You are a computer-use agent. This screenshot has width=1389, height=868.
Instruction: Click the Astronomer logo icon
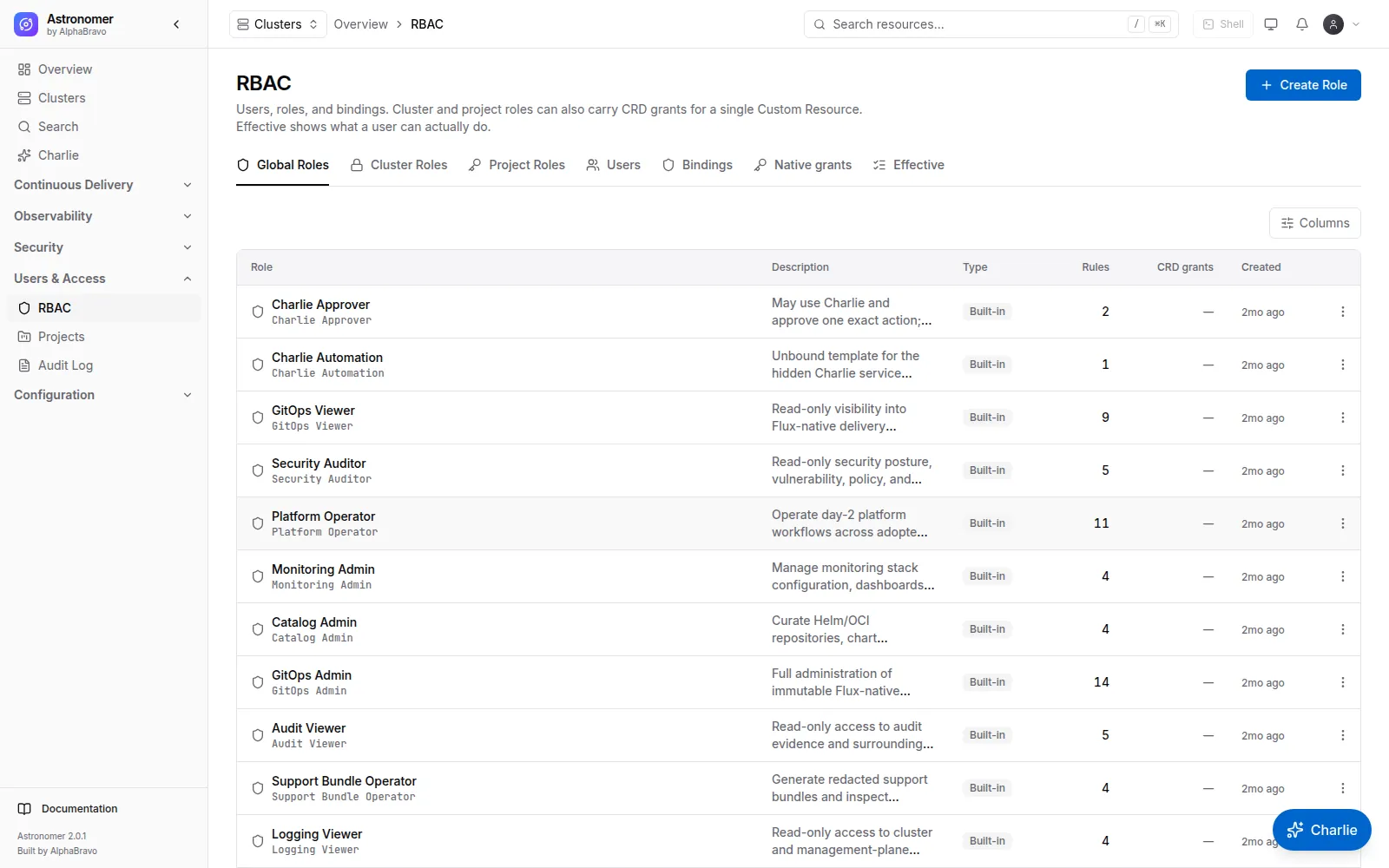(x=26, y=24)
